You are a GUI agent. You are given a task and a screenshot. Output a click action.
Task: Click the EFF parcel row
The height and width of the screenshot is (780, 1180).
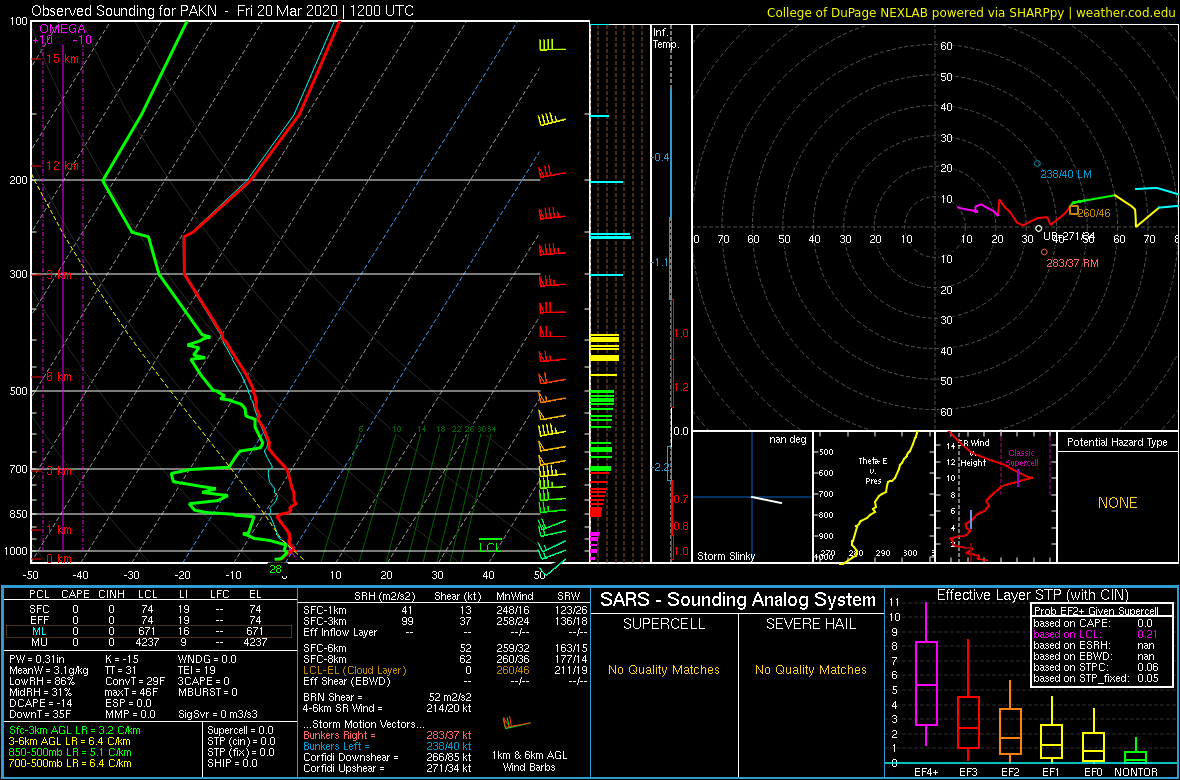click(148, 619)
